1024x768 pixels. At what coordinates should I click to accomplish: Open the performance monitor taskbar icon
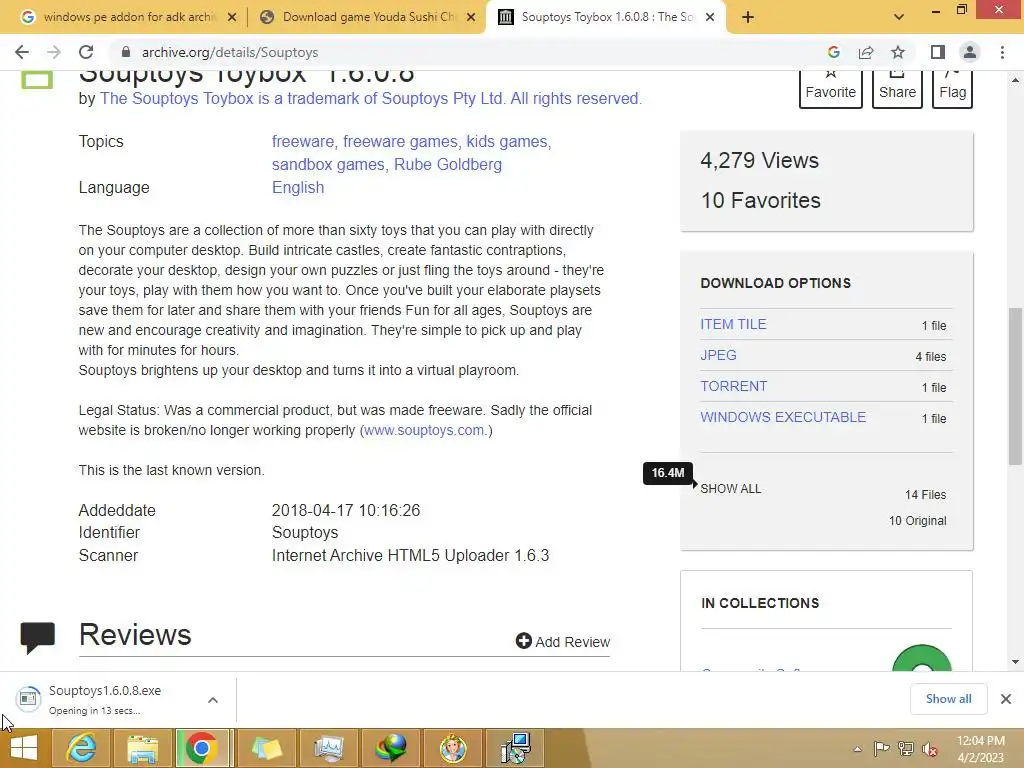click(x=328, y=748)
